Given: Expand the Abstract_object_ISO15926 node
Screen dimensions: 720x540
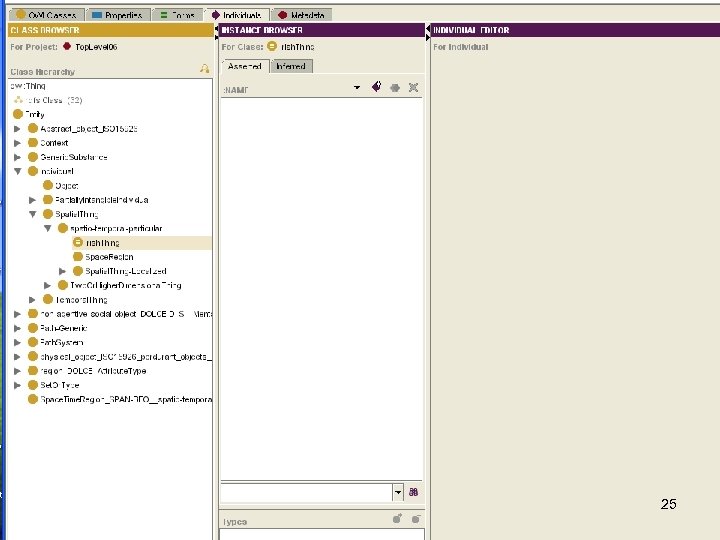Looking at the screenshot, I should [17, 129].
